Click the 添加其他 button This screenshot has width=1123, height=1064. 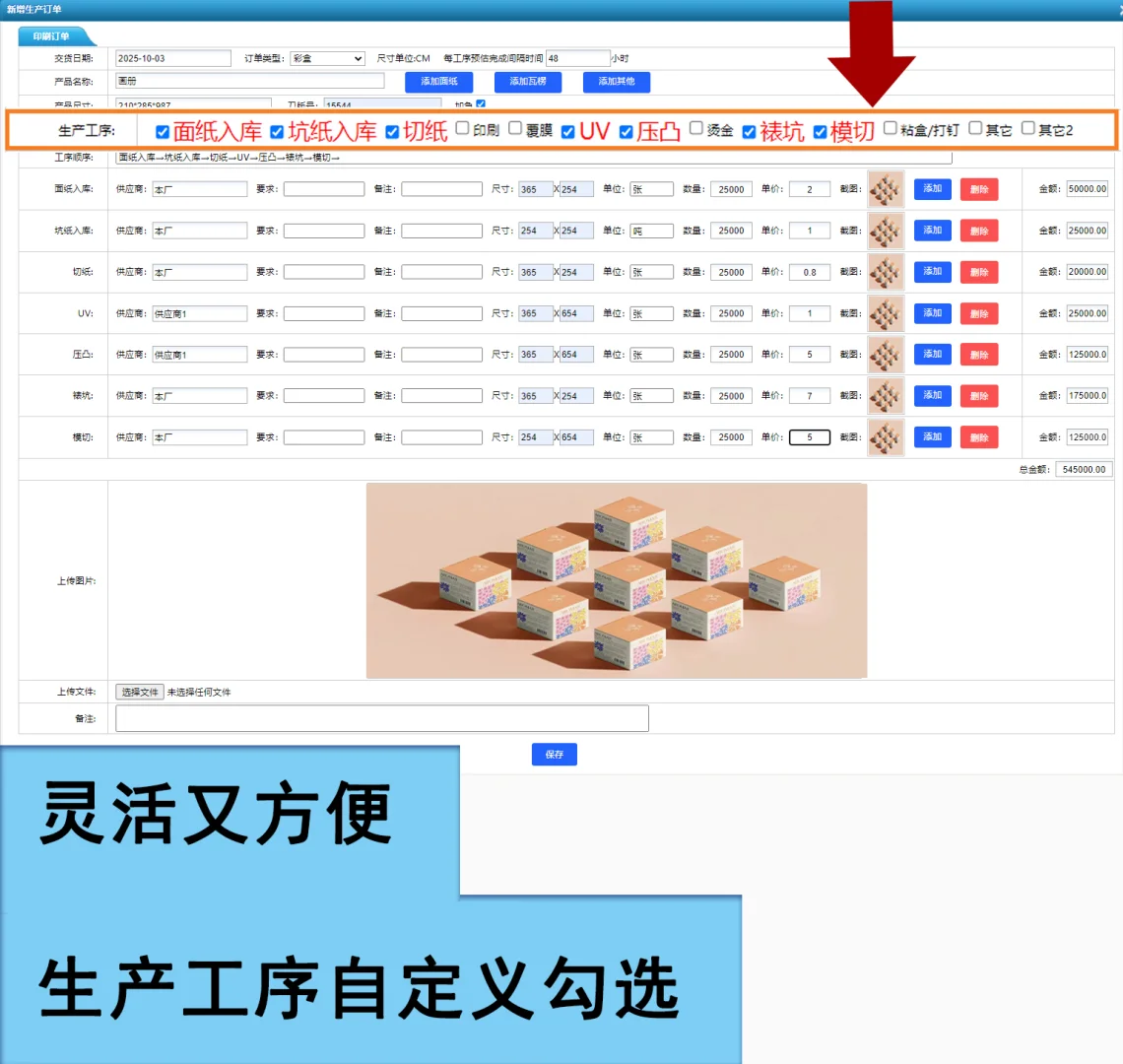click(x=616, y=82)
